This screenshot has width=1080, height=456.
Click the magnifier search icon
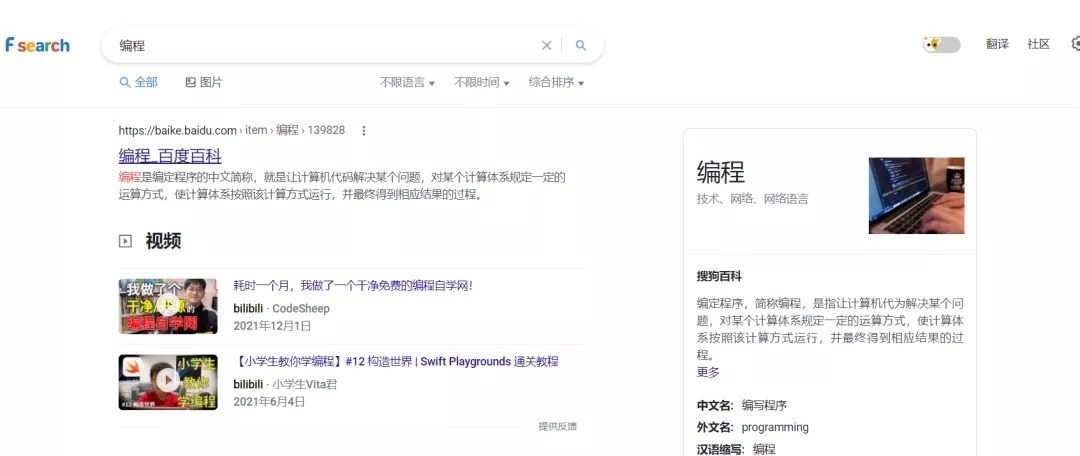pos(581,45)
